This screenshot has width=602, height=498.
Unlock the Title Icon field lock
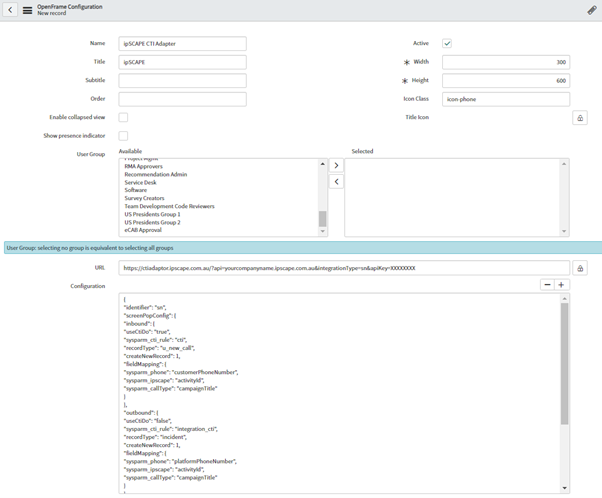pos(580,118)
